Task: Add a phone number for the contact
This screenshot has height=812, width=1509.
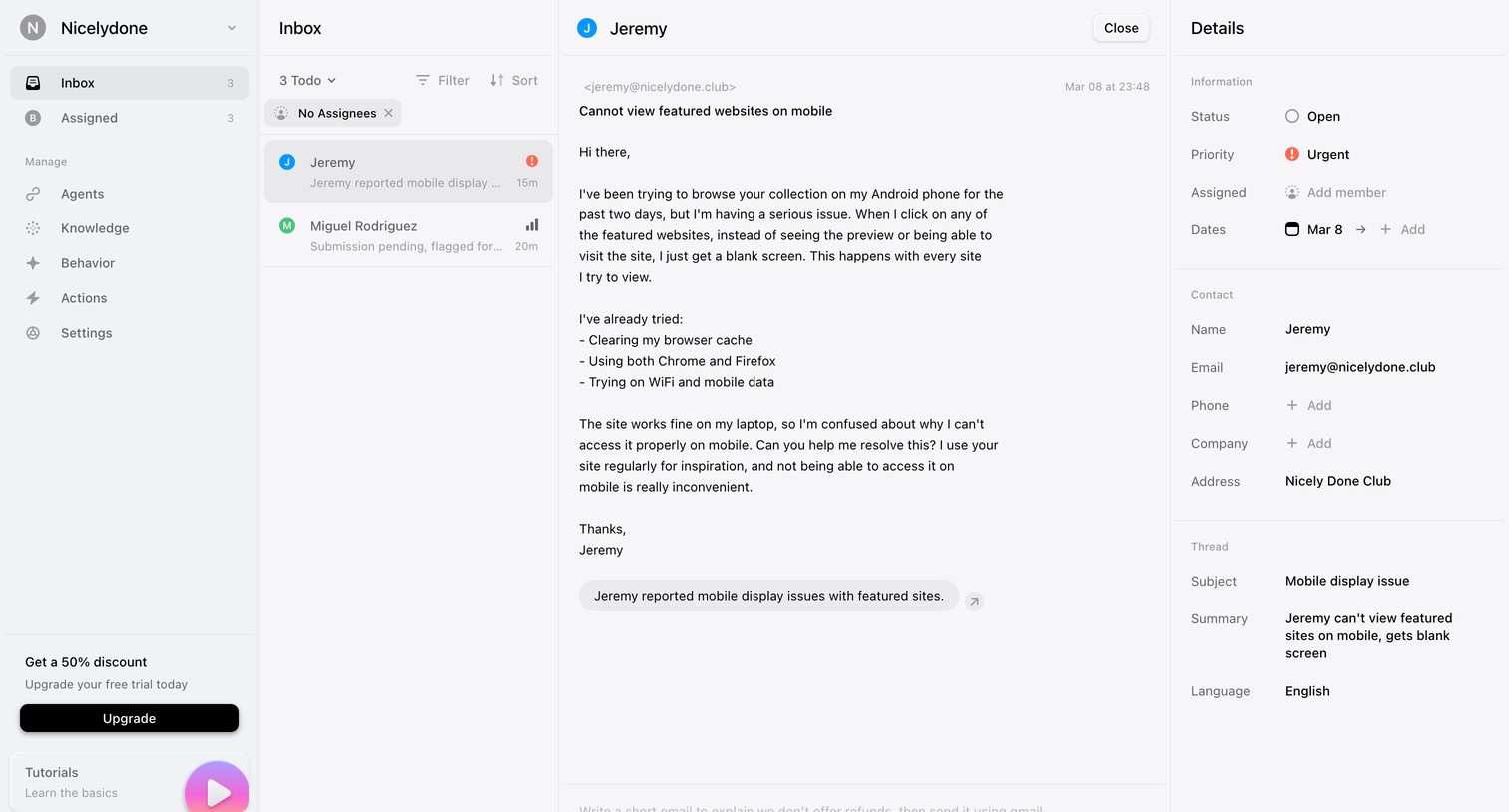Action: pos(1309,405)
